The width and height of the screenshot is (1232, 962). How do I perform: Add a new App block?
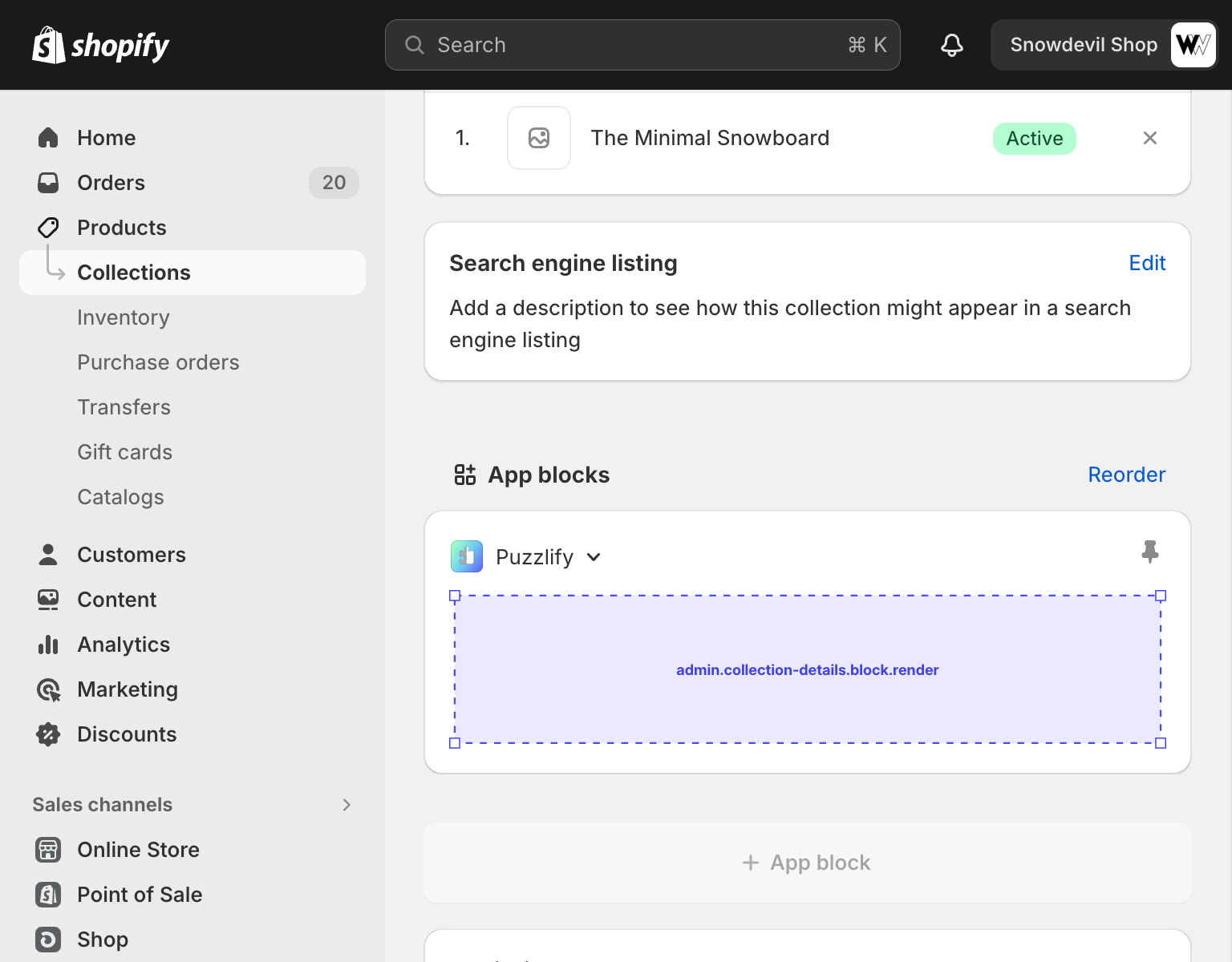(x=807, y=863)
